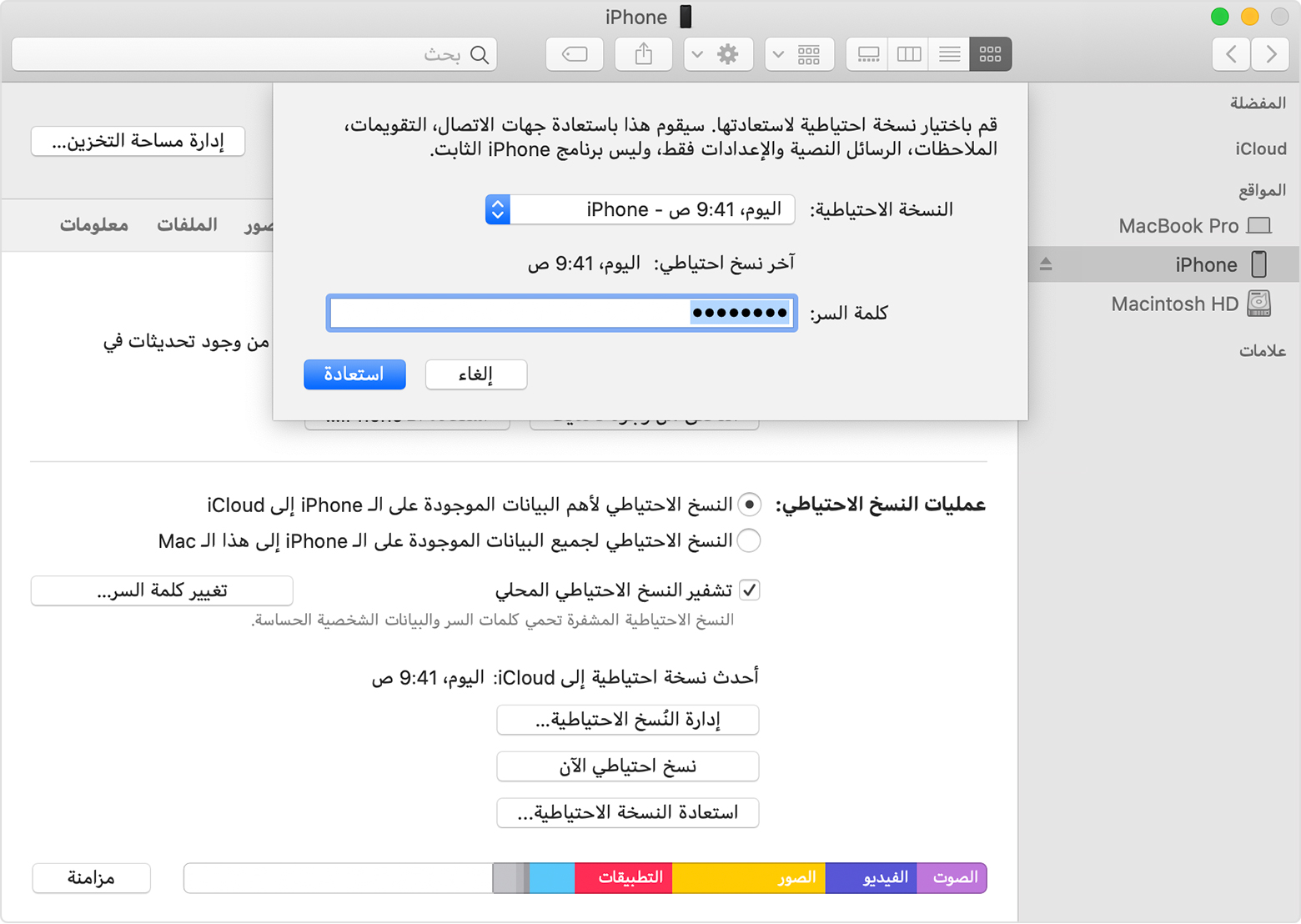
Task: Click the بحث search field
Action: (x=254, y=54)
